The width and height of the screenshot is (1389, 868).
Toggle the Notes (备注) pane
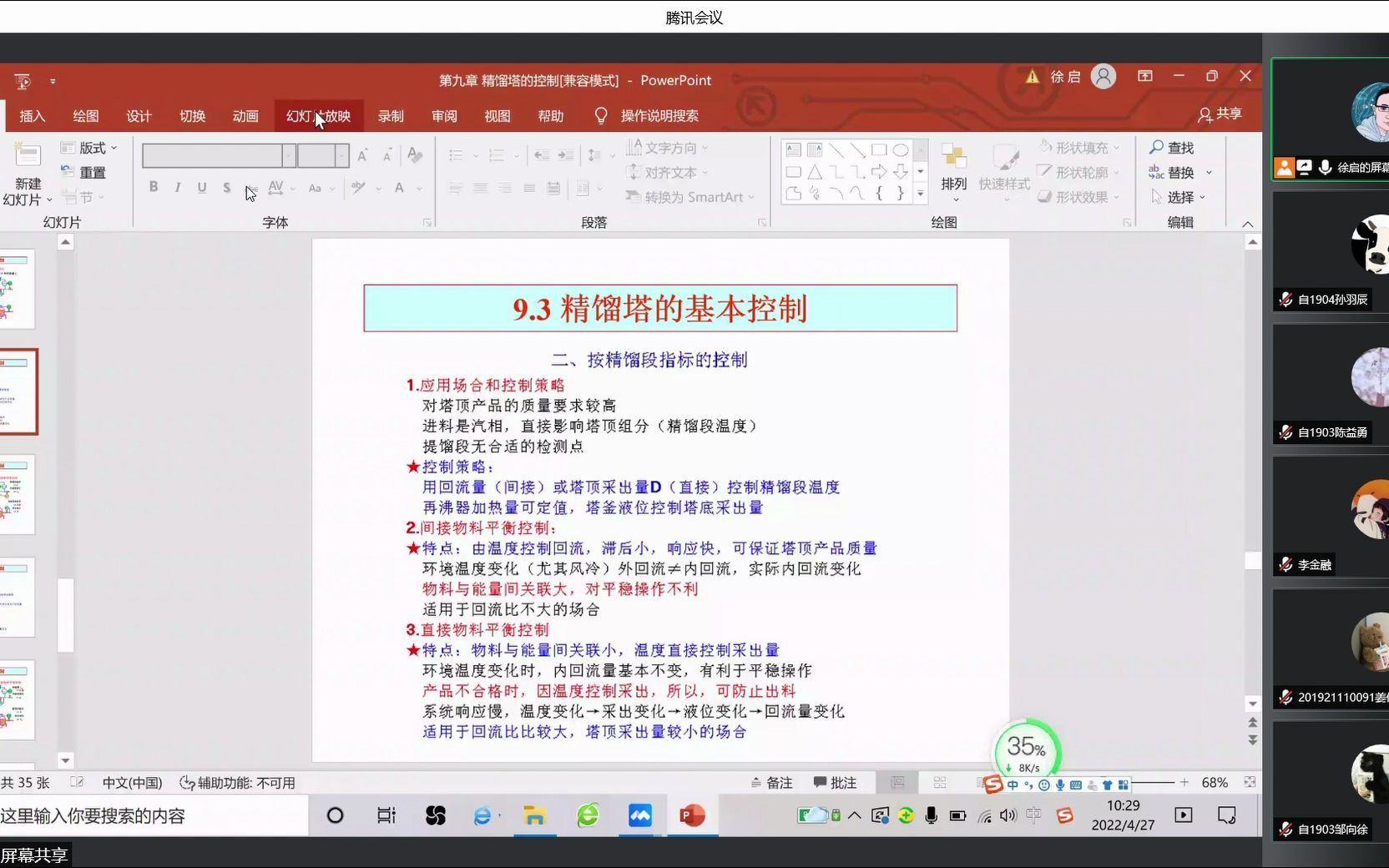tap(771, 783)
